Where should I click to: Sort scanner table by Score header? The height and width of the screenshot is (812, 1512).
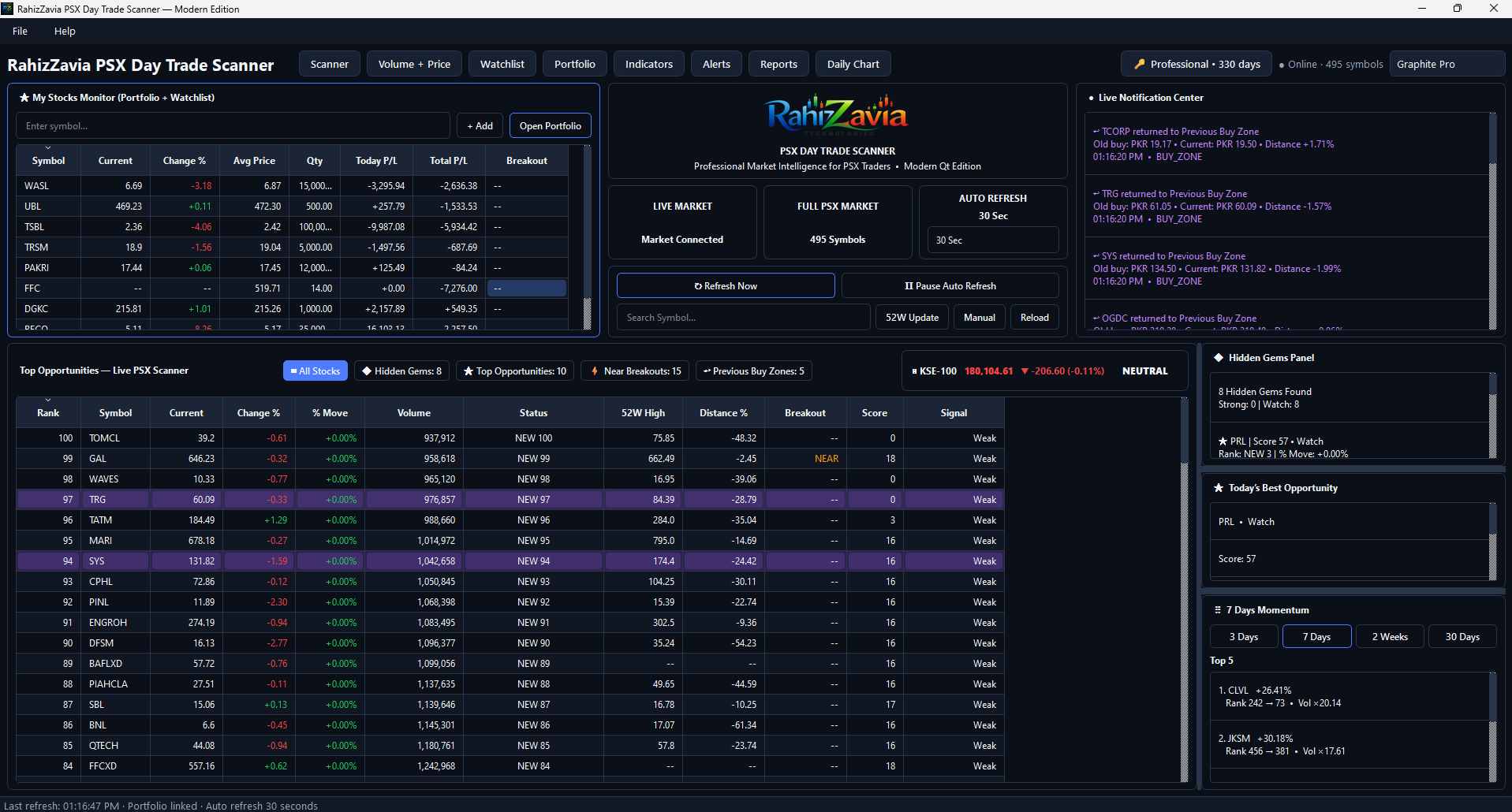875,413
